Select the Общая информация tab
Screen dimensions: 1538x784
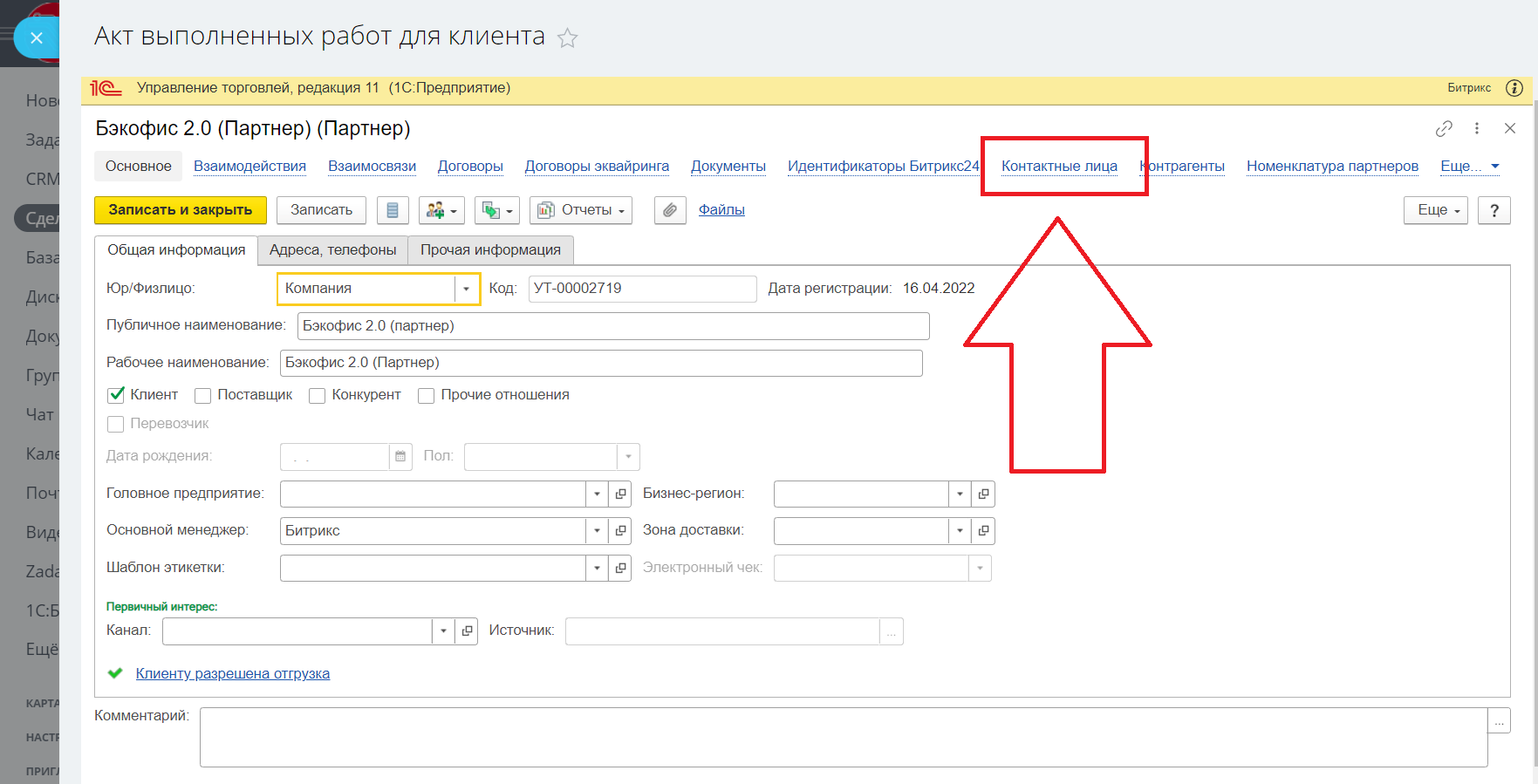tap(176, 250)
